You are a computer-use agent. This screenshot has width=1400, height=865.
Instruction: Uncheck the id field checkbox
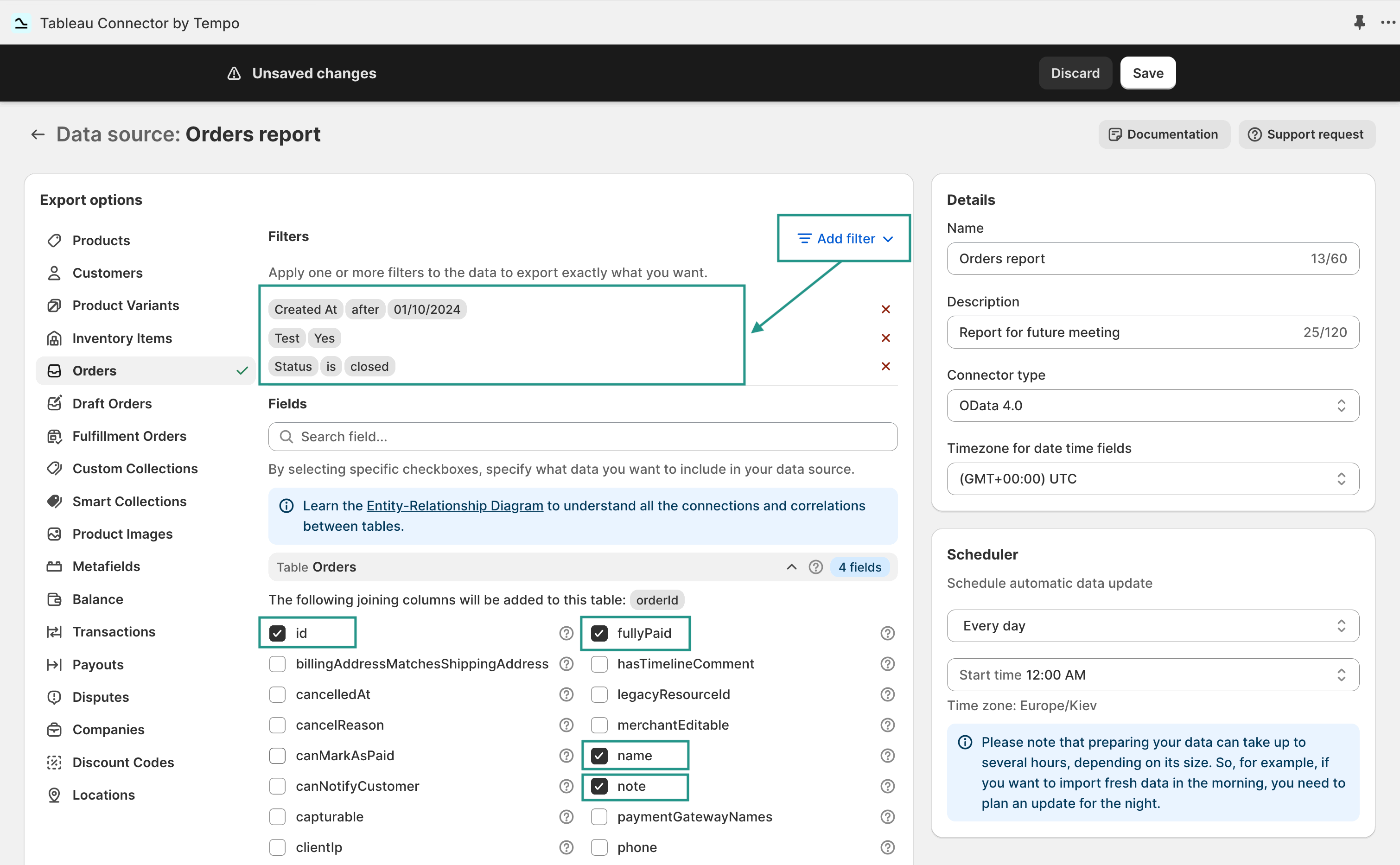pyautogui.click(x=278, y=633)
